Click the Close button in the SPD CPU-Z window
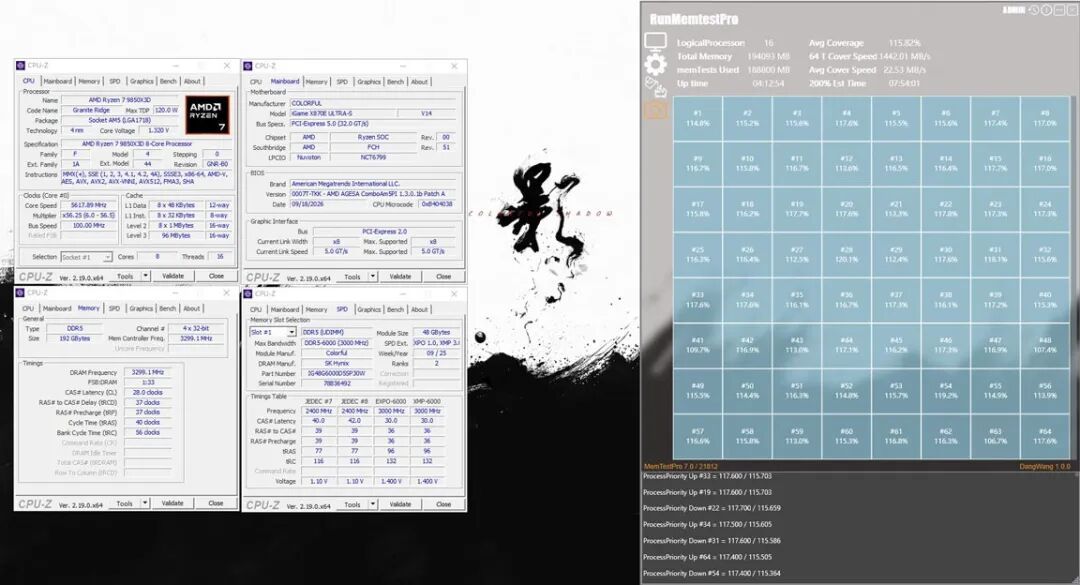The image size is (1080, 585). (443, 504)
